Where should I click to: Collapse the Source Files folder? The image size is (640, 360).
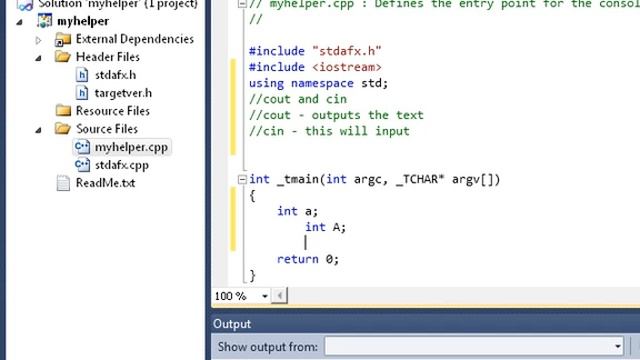38,131
